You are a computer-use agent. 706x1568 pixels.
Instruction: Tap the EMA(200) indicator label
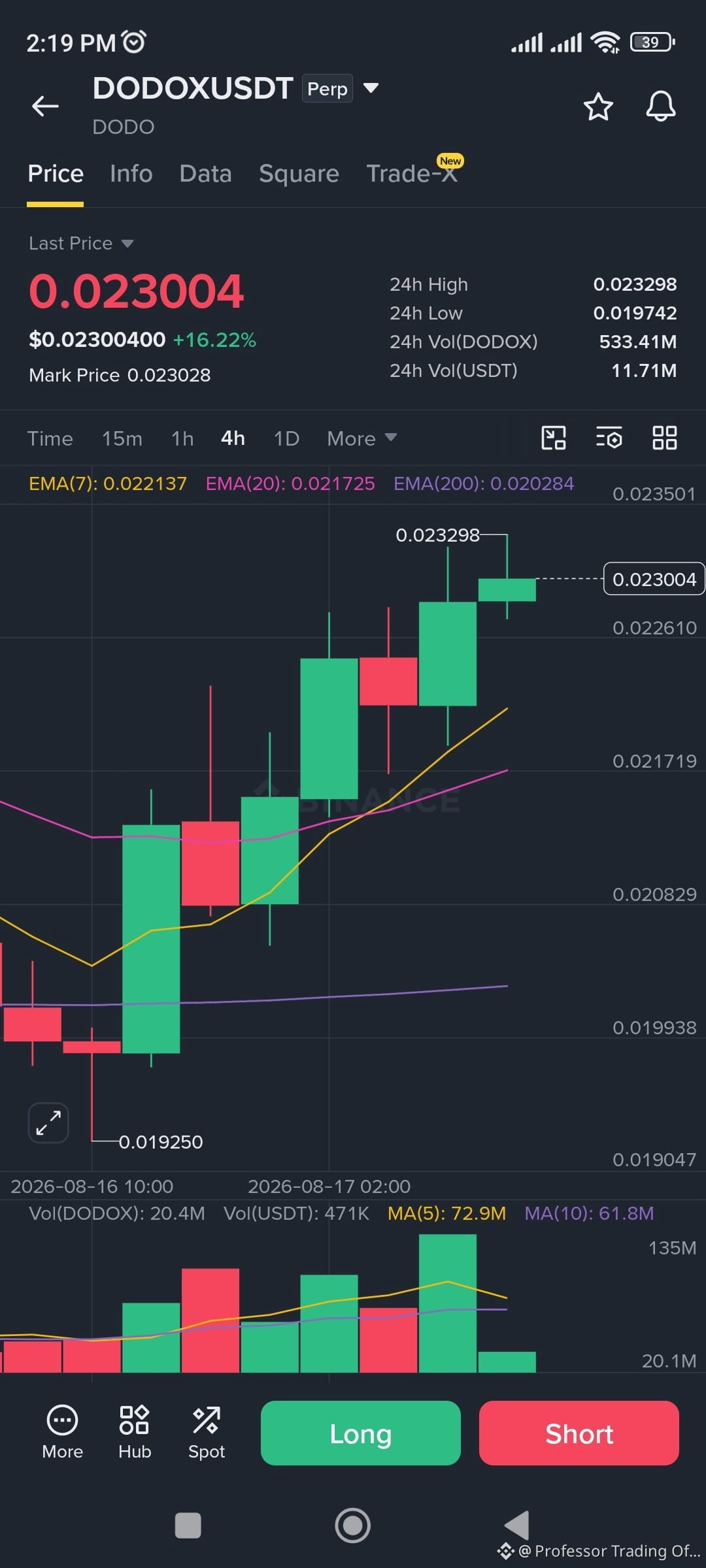point(484,483)
